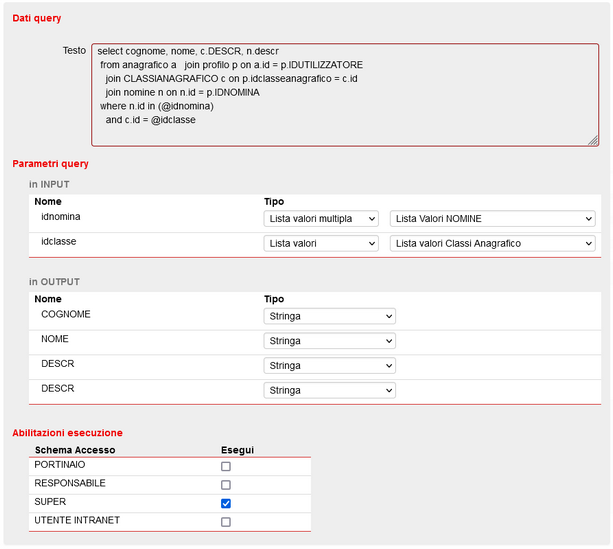Open the idclasse Tipo dropdown
The image size is (613, 549).
coord(321,243)
